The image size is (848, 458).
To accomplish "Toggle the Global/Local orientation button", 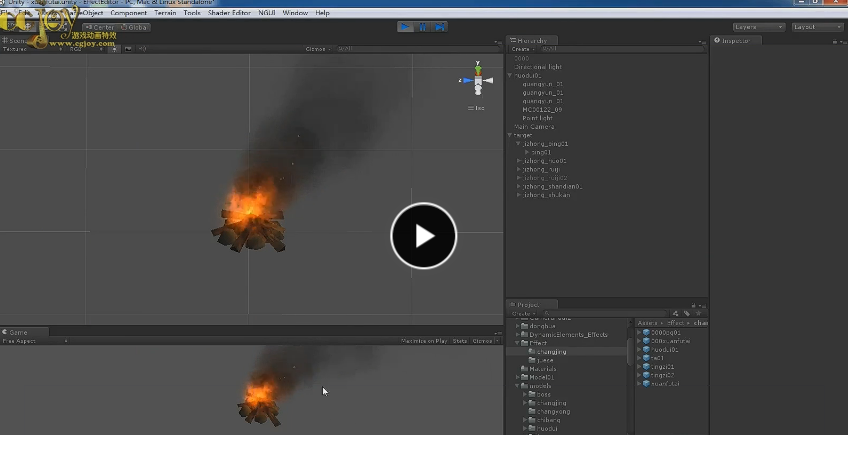I will pyautogui.click(x=134, y=27).
